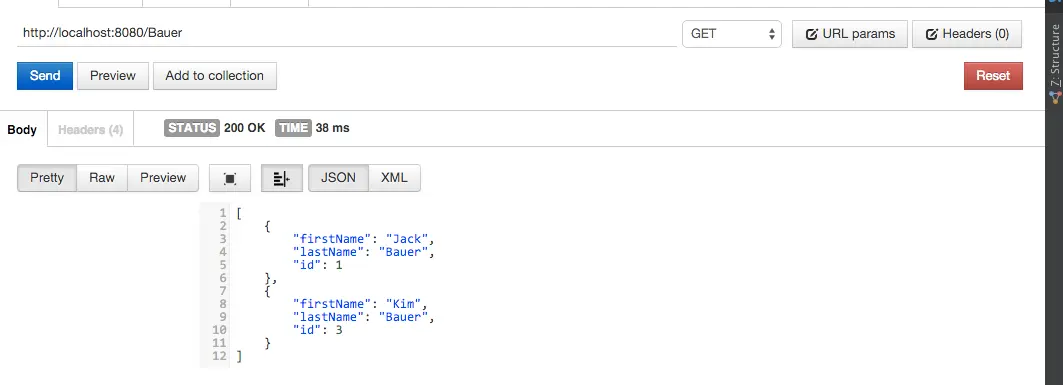Select response Preview view
This screenshot has height=385, width=1063.
[x=163, y=178]
